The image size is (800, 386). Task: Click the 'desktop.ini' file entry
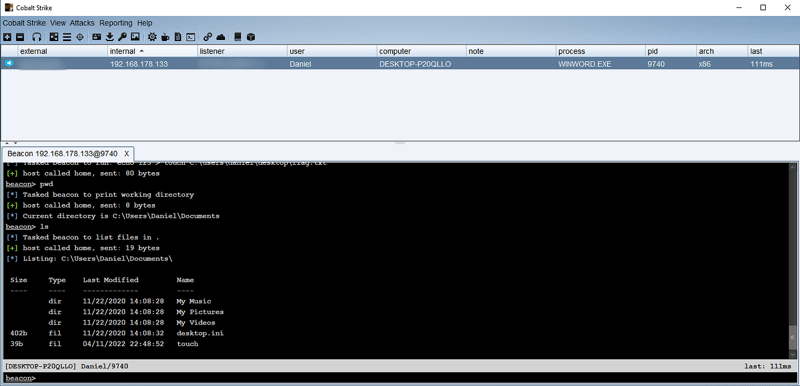click(x=200, y=333)
